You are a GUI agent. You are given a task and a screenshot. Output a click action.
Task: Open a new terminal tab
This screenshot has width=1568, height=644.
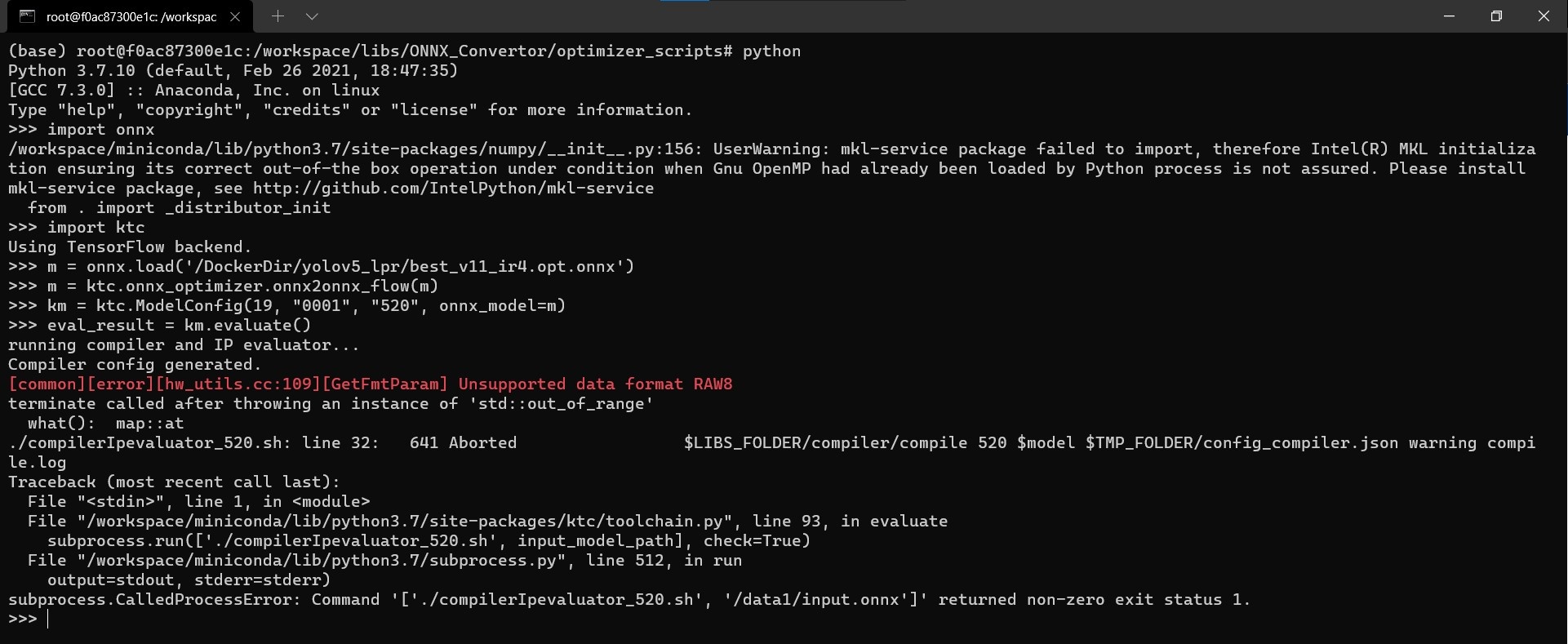tap(278, 16)
